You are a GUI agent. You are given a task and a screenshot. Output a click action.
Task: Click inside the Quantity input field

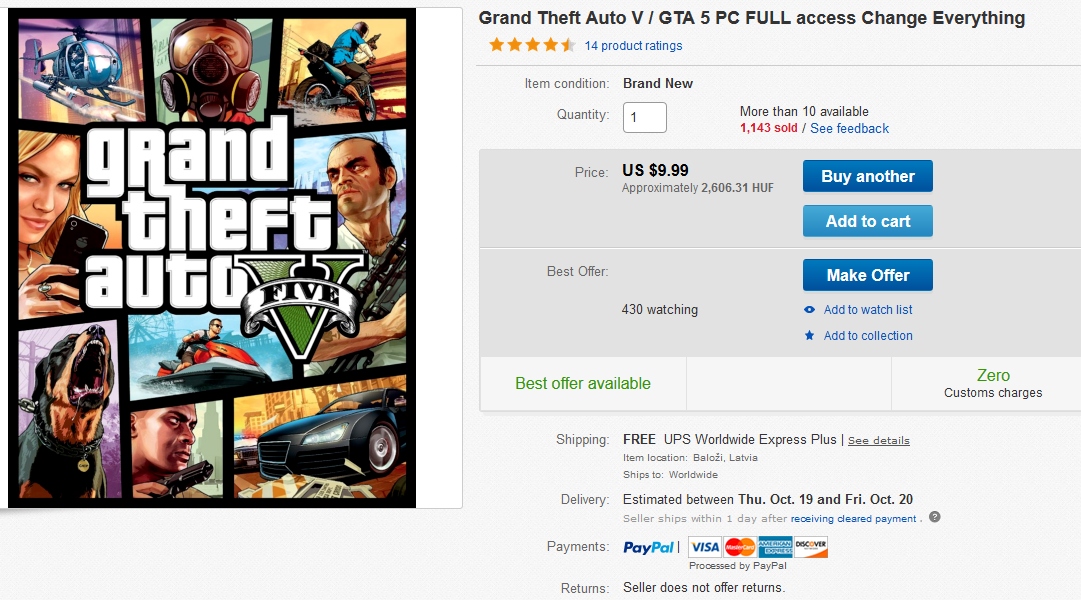[645, 118]
